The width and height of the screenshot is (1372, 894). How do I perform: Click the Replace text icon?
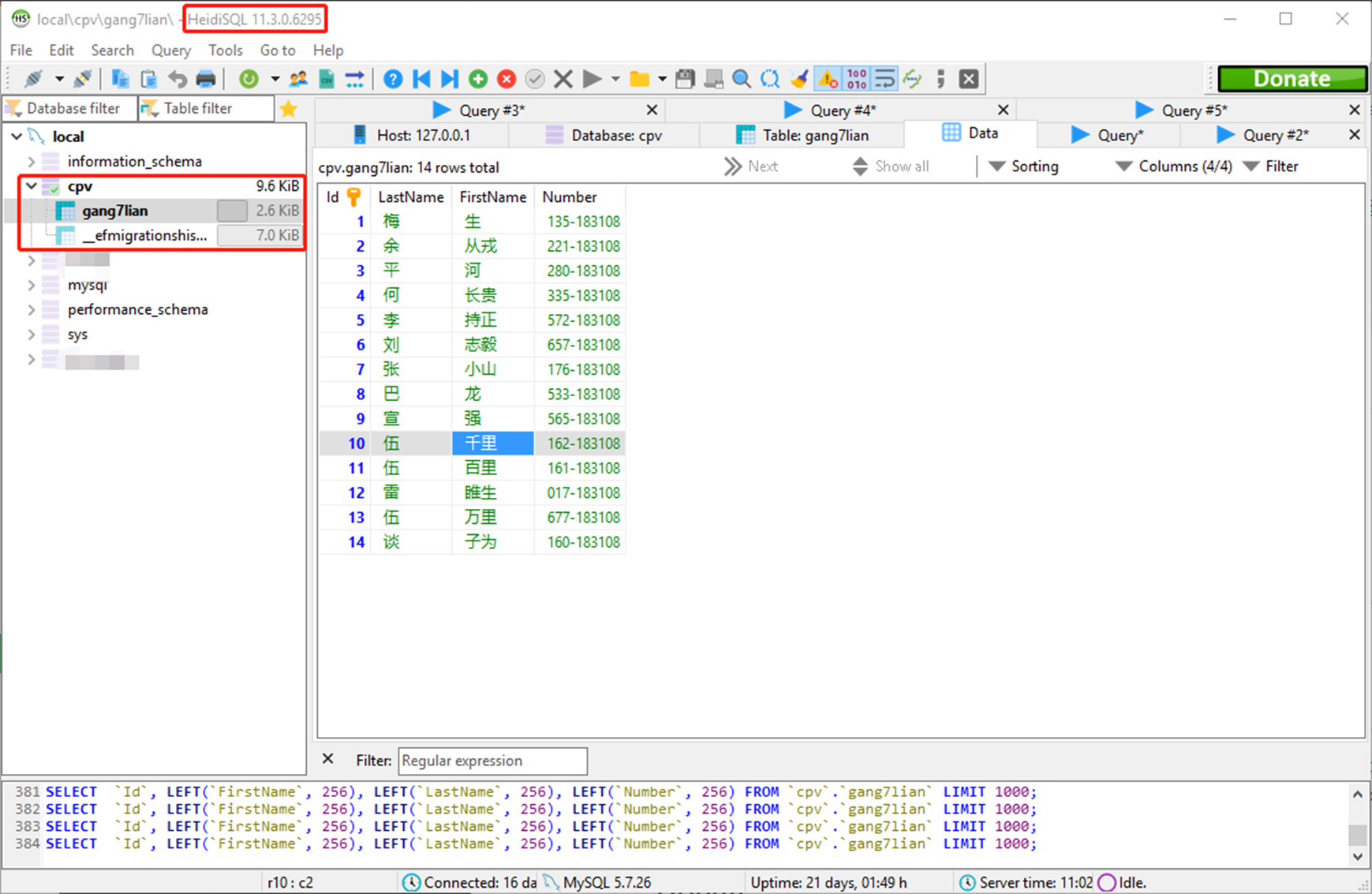[x=770, y=79]
